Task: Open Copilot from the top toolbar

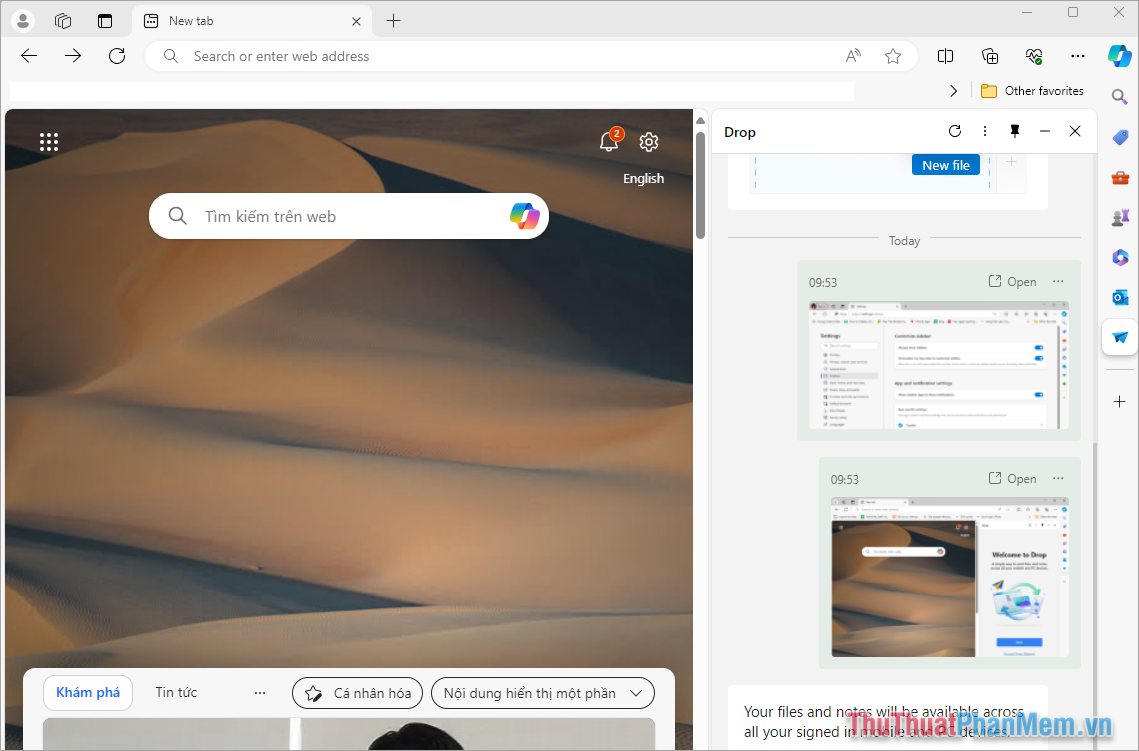Action: pos(1119,56)
